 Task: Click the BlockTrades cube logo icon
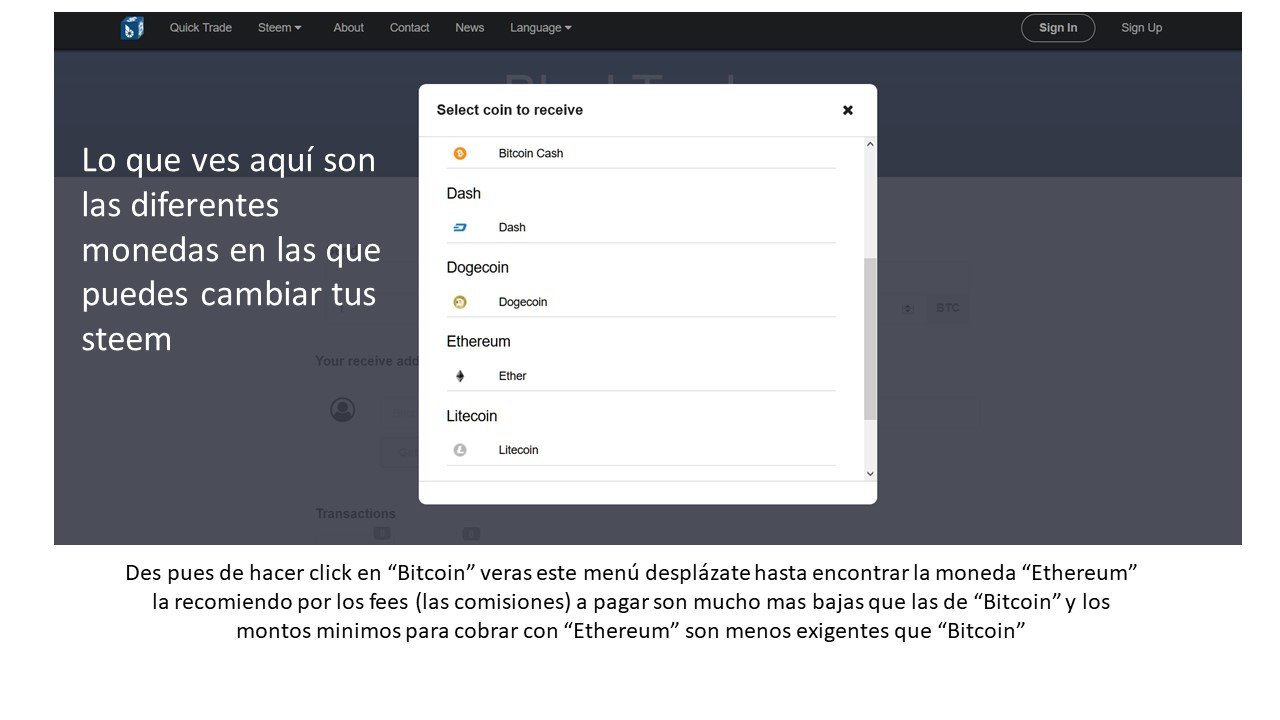point(132,28)
